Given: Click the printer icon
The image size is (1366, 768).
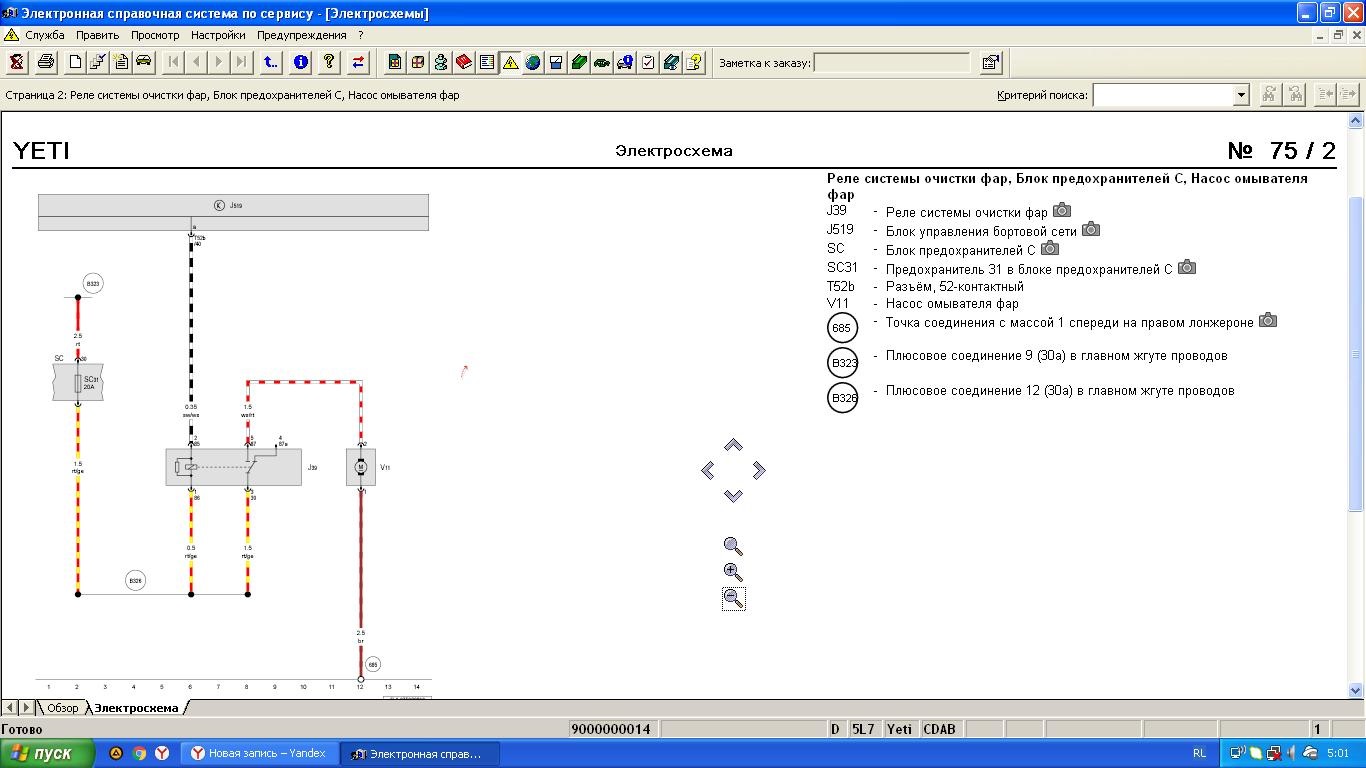Looking at the screenshot, I should [x=45, y=62].
